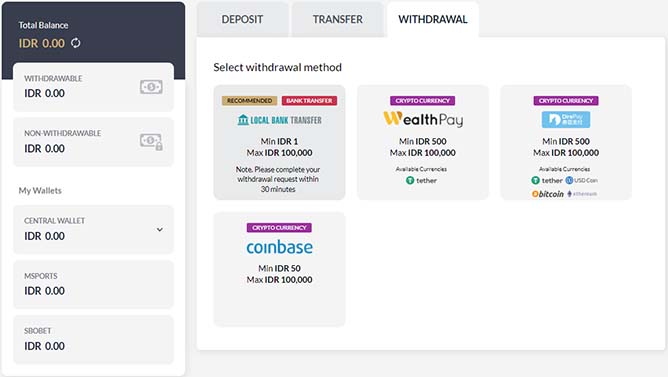Select the Local Bank Transfer method card

279,142
